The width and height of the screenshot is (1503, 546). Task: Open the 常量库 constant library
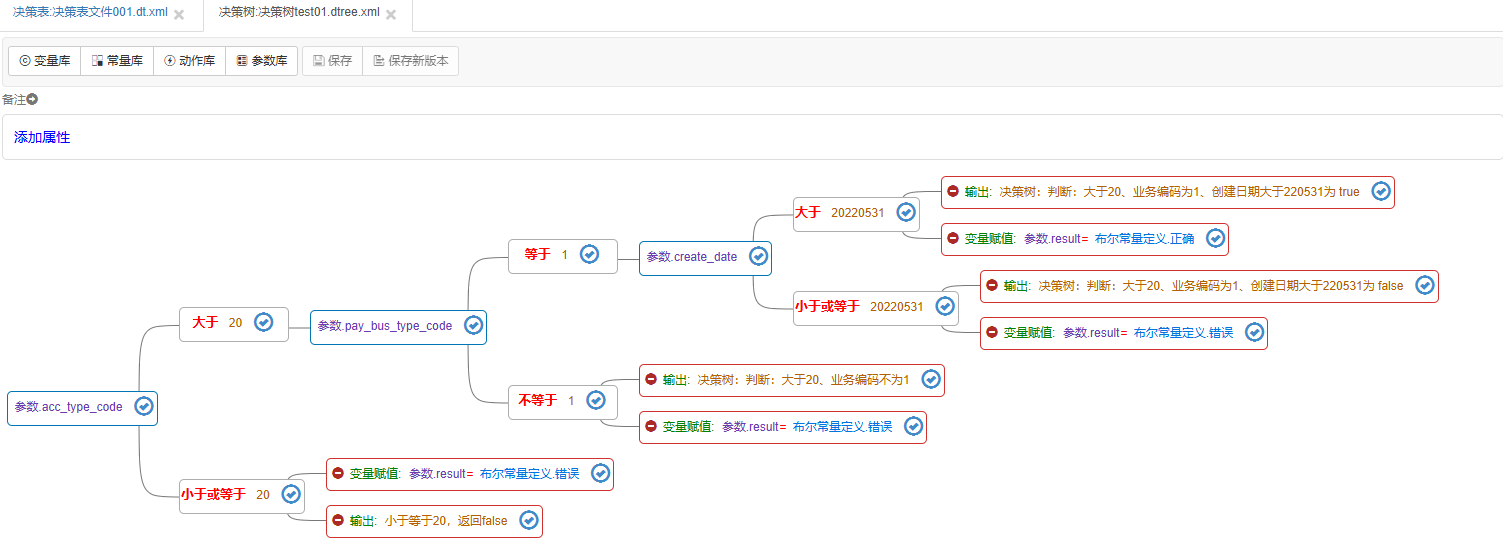(x=117, y=61)
